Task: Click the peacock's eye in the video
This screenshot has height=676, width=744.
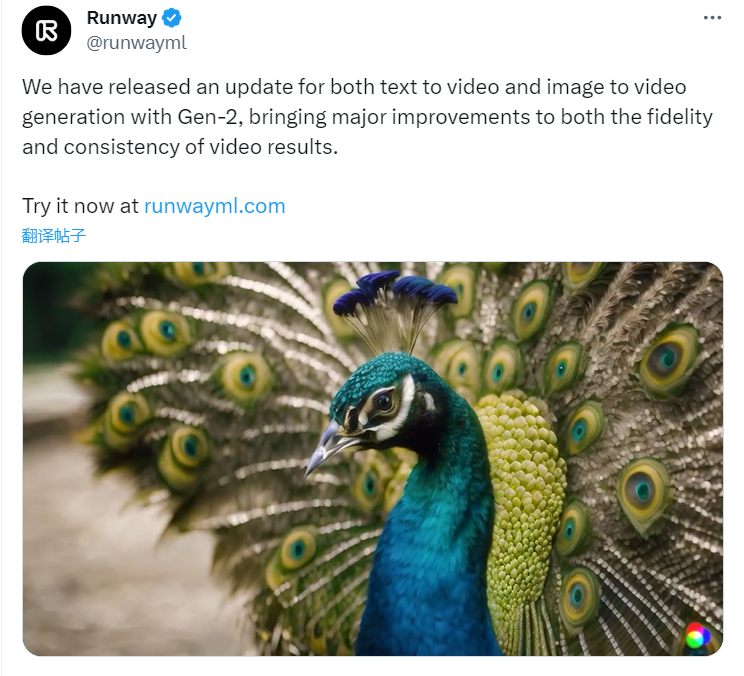Action: click(x=382, y=403)
